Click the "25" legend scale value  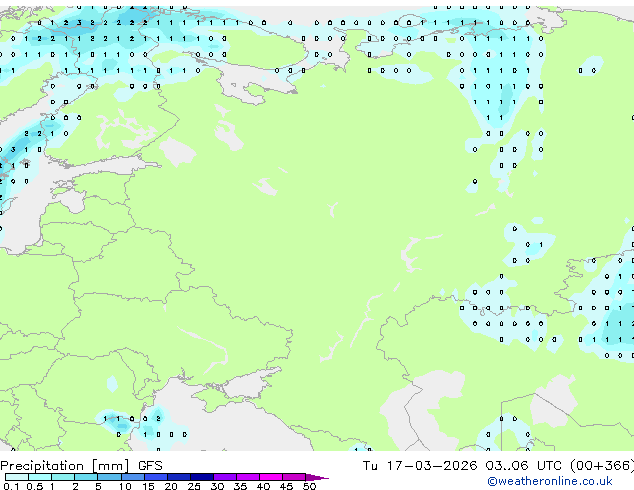click(x=194, y=486)
